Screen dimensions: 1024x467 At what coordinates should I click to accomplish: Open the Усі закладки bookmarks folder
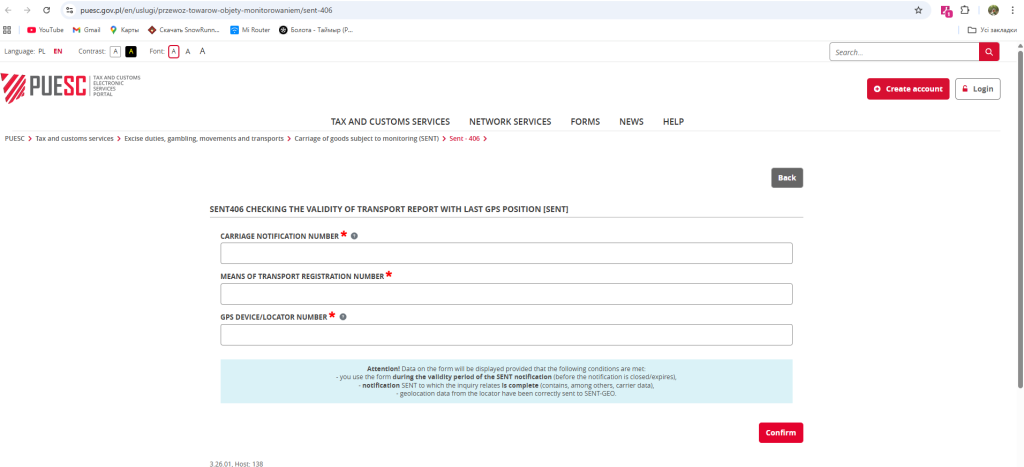(992, 29)
